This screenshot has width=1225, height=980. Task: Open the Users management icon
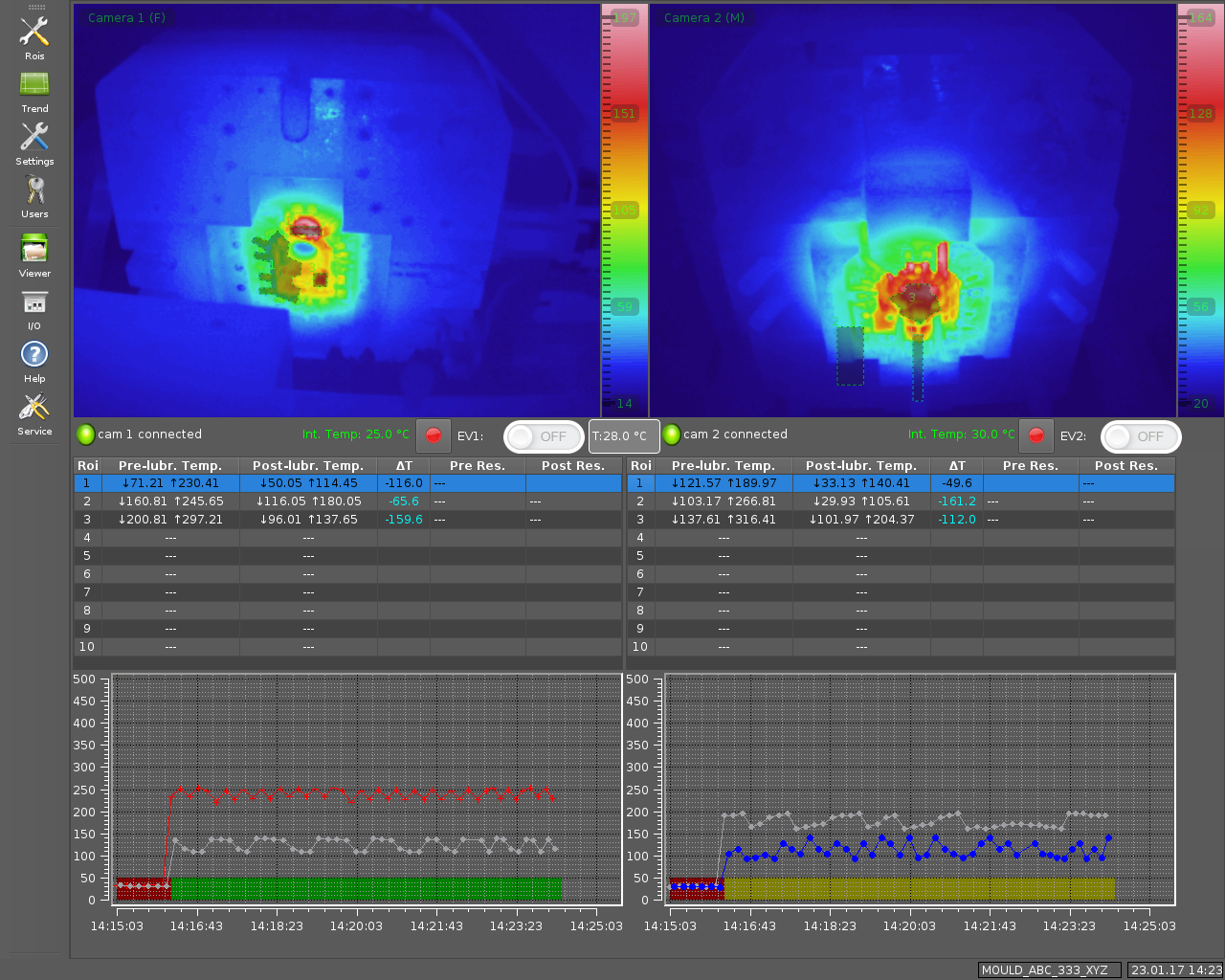[34, 191]
